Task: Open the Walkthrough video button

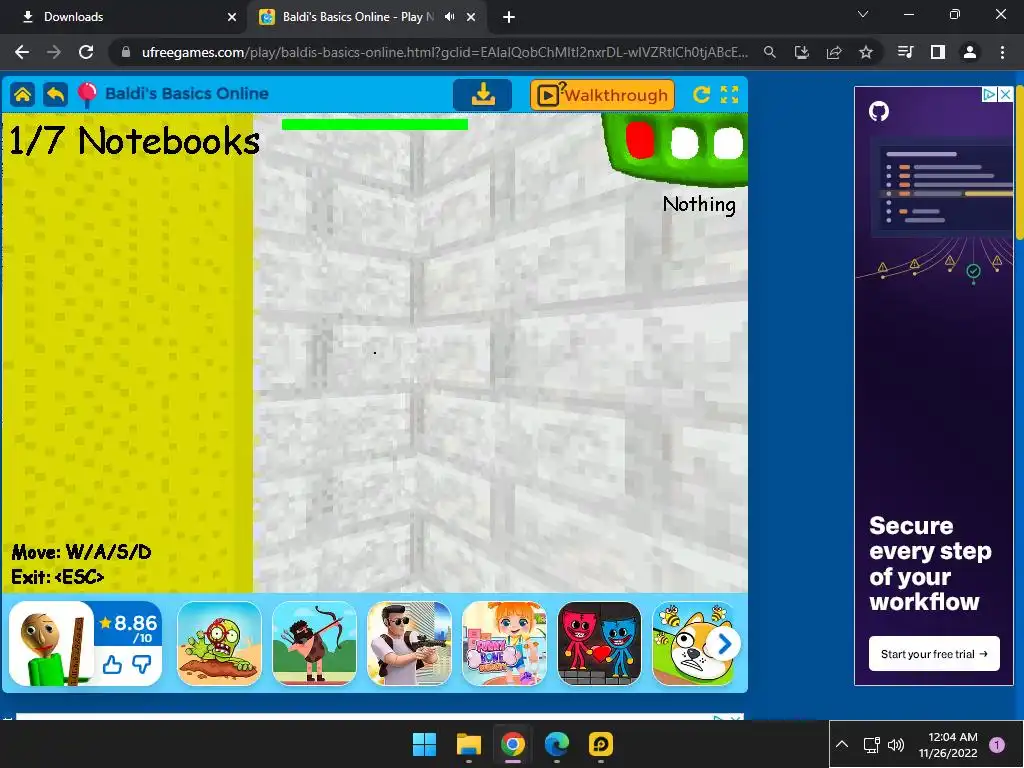Action: 602,95
